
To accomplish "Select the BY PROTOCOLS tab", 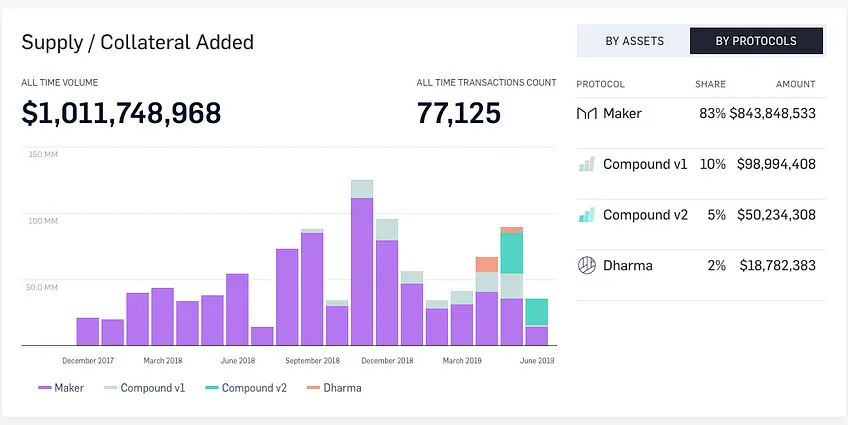I will click(756, 41).
